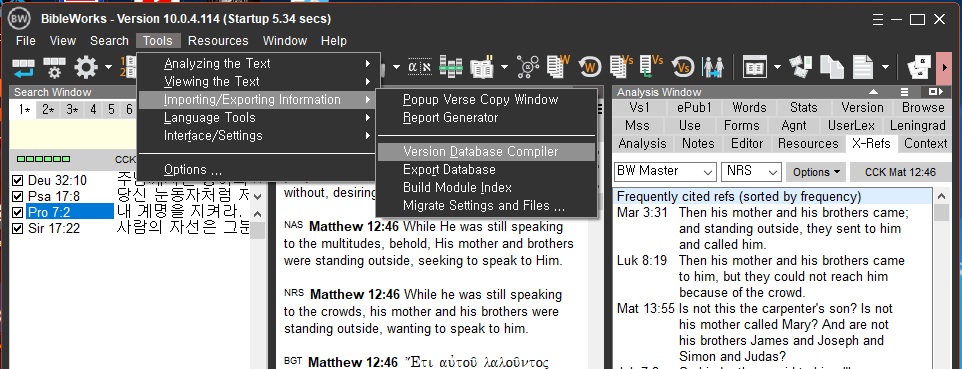Click the two overlapping copy pages icon
962x369 pixels.
tap(832, 67)
